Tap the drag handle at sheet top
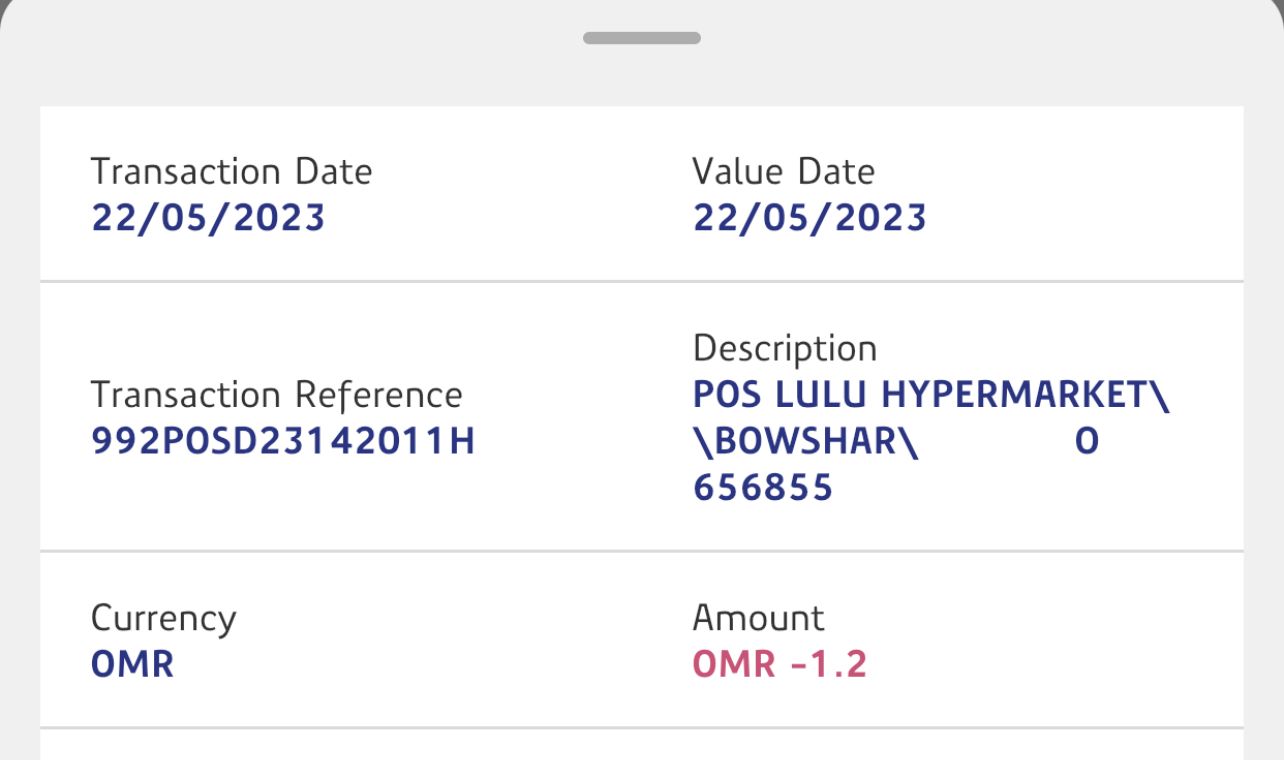The height and width of the screenshot is (760, 1284). pos(642,38)
